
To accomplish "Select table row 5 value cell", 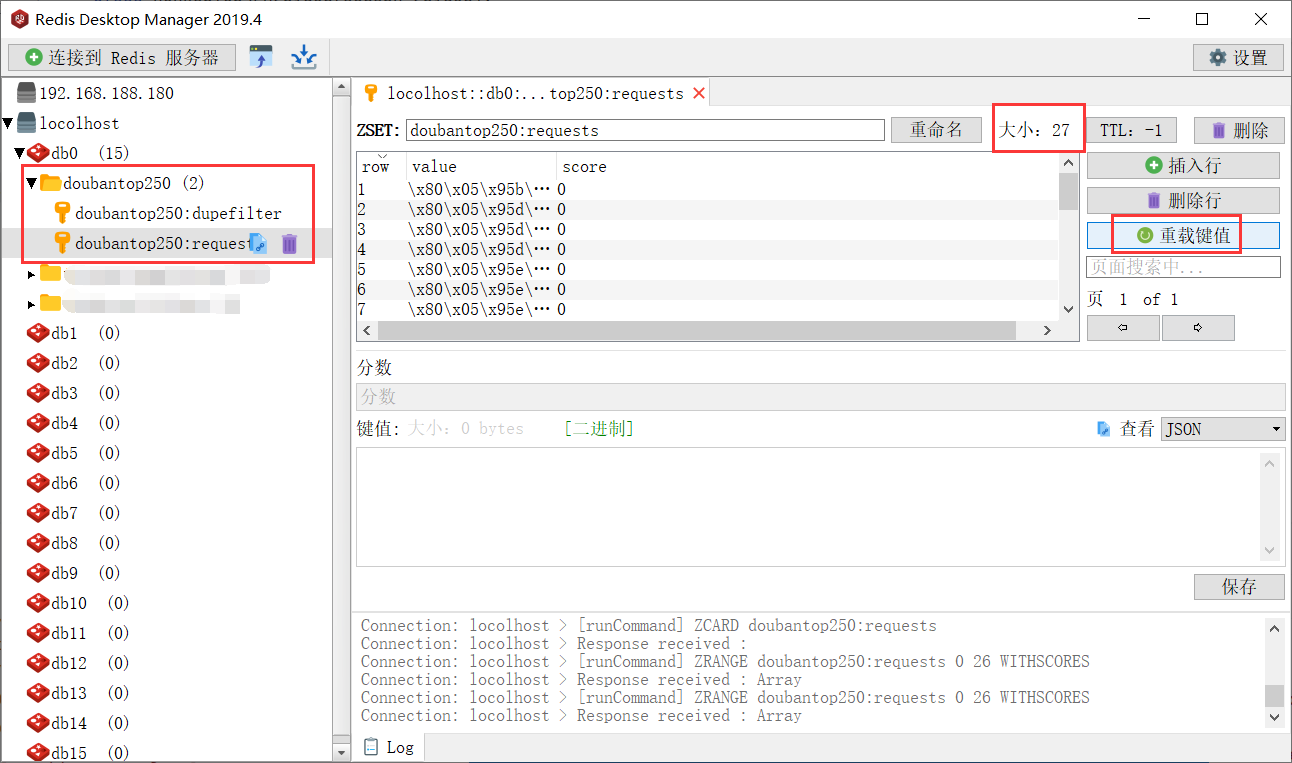I will click(x=481, y=269).
